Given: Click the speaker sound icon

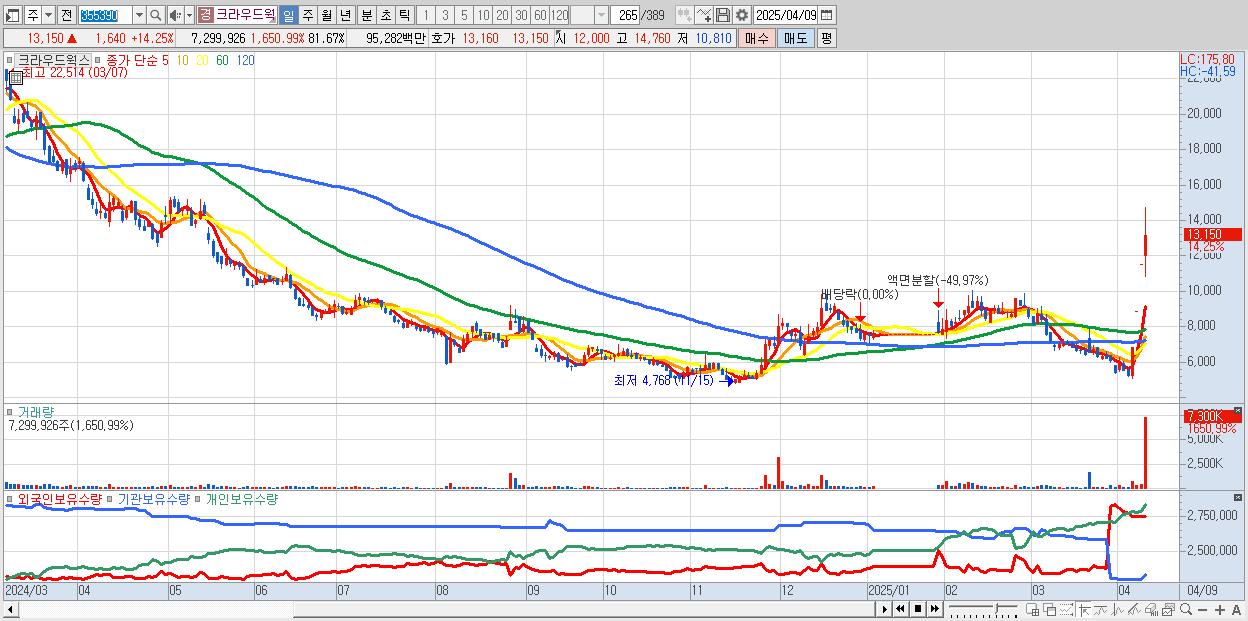Looking at the screenshot, I should pyautogui.click(x=174, y=15).
